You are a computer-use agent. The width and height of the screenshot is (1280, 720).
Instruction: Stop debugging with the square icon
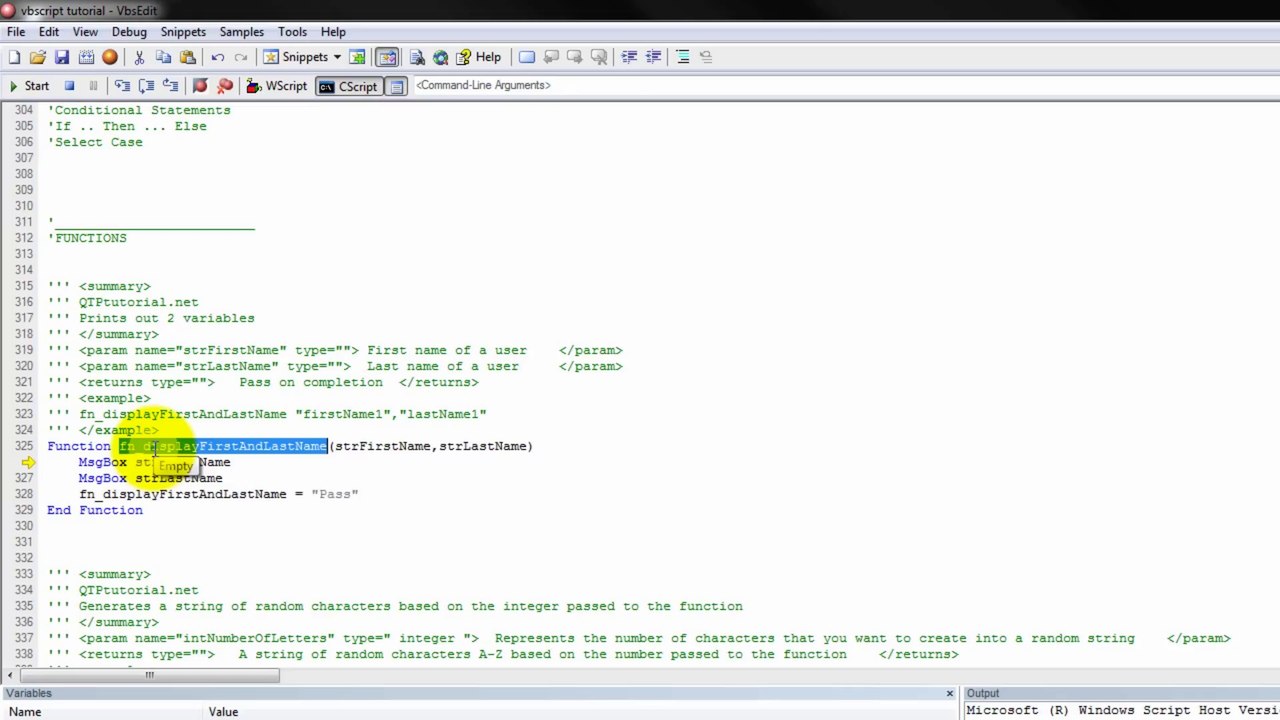69,86
